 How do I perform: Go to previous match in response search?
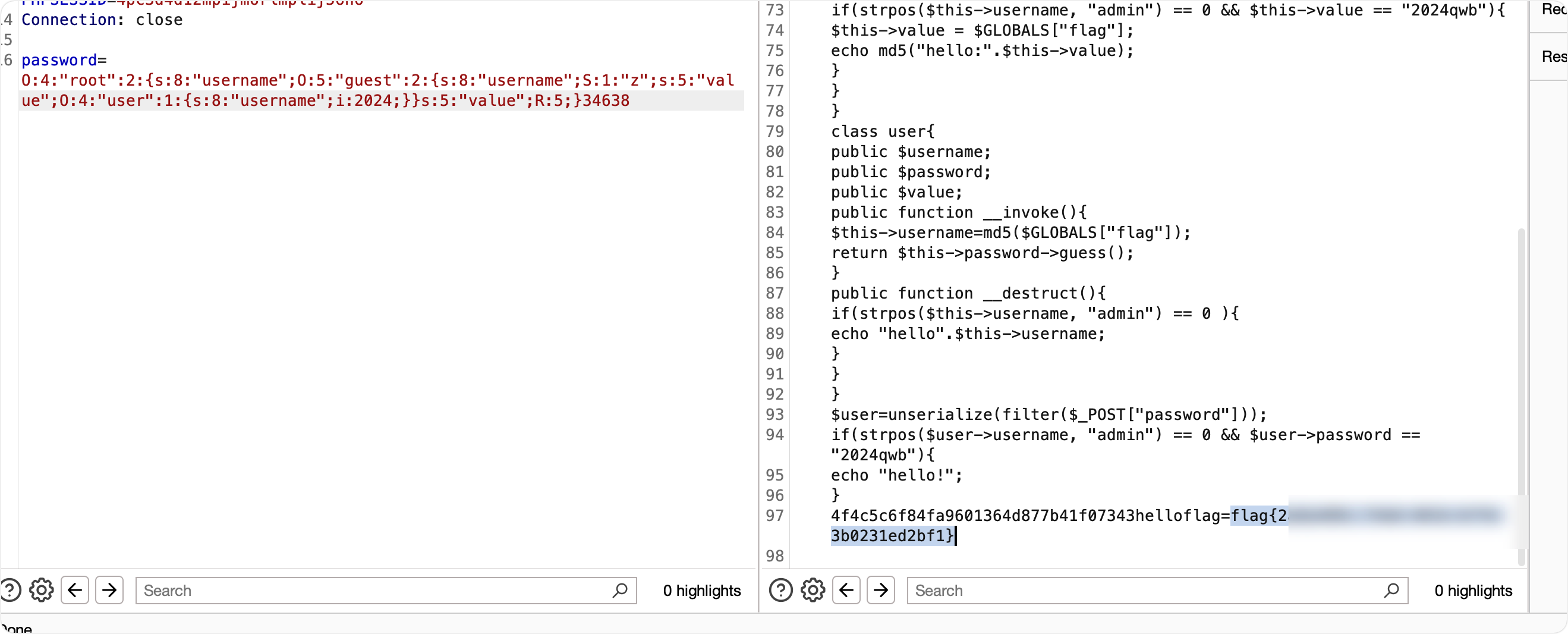(846, 590)
